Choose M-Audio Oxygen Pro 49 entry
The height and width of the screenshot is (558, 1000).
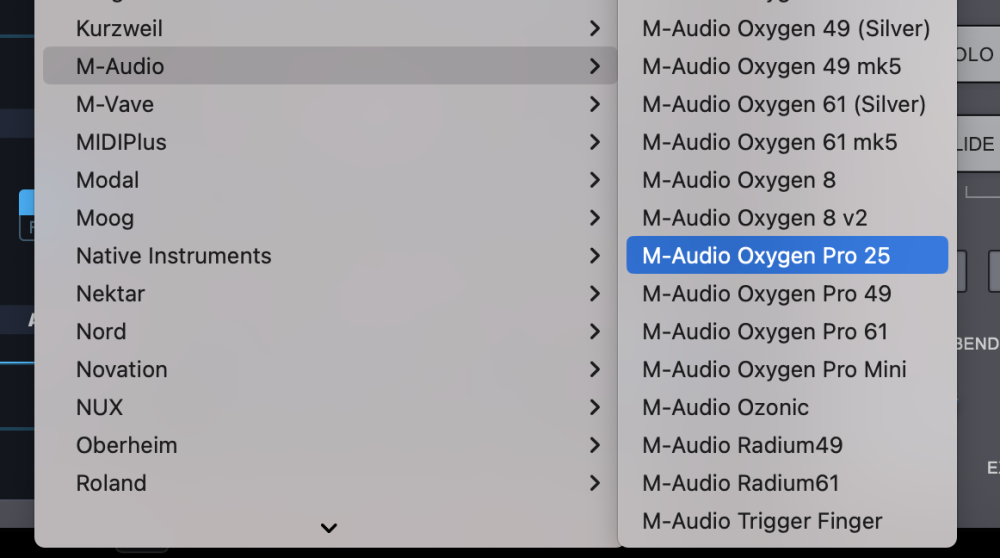[766, 294]
